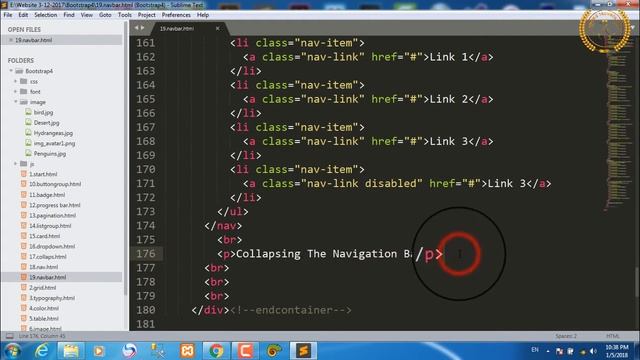
Task: Collapse the image folder arrow
Action: 16,102
